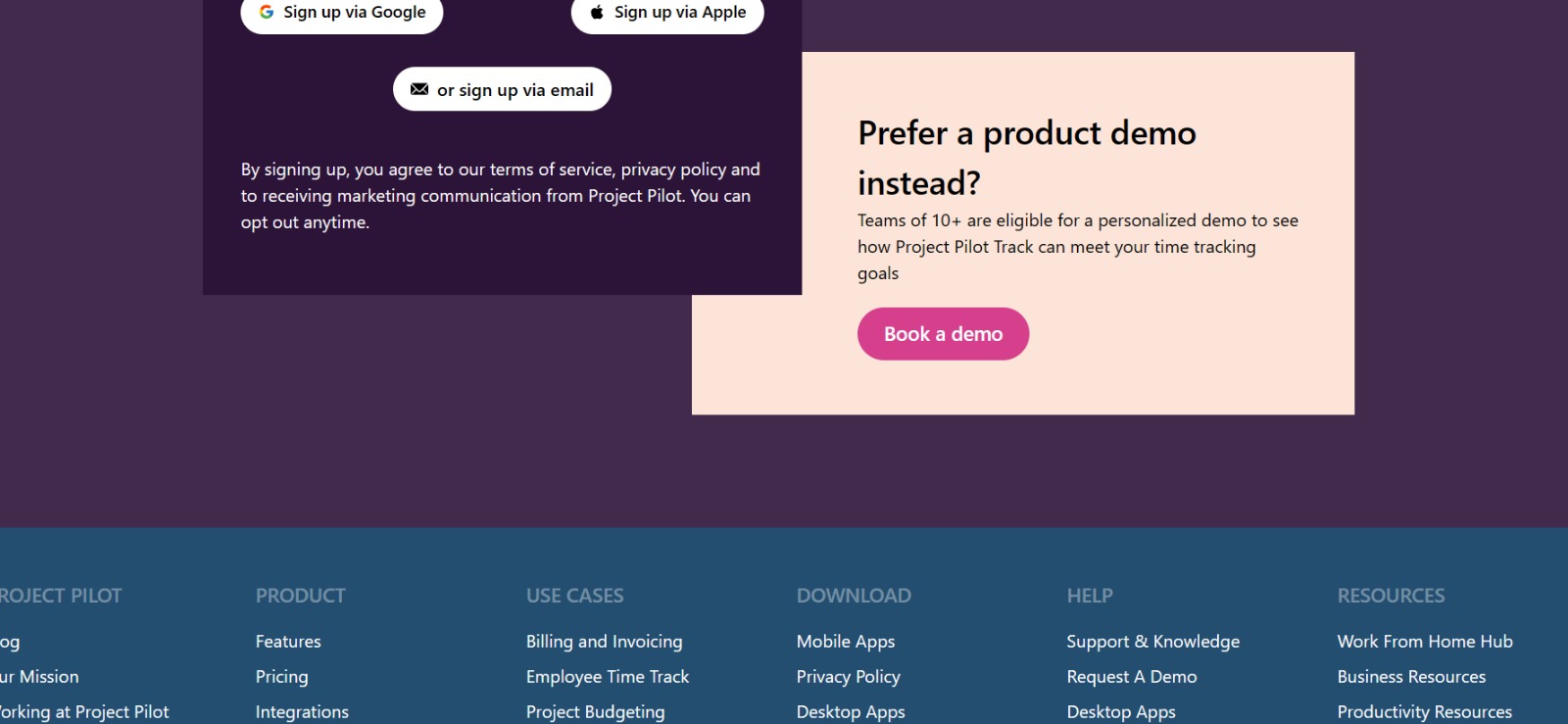Screen dimensions: 1568x724
Task: Click Support & Knowledge under Help
Action: (1152, 642)
